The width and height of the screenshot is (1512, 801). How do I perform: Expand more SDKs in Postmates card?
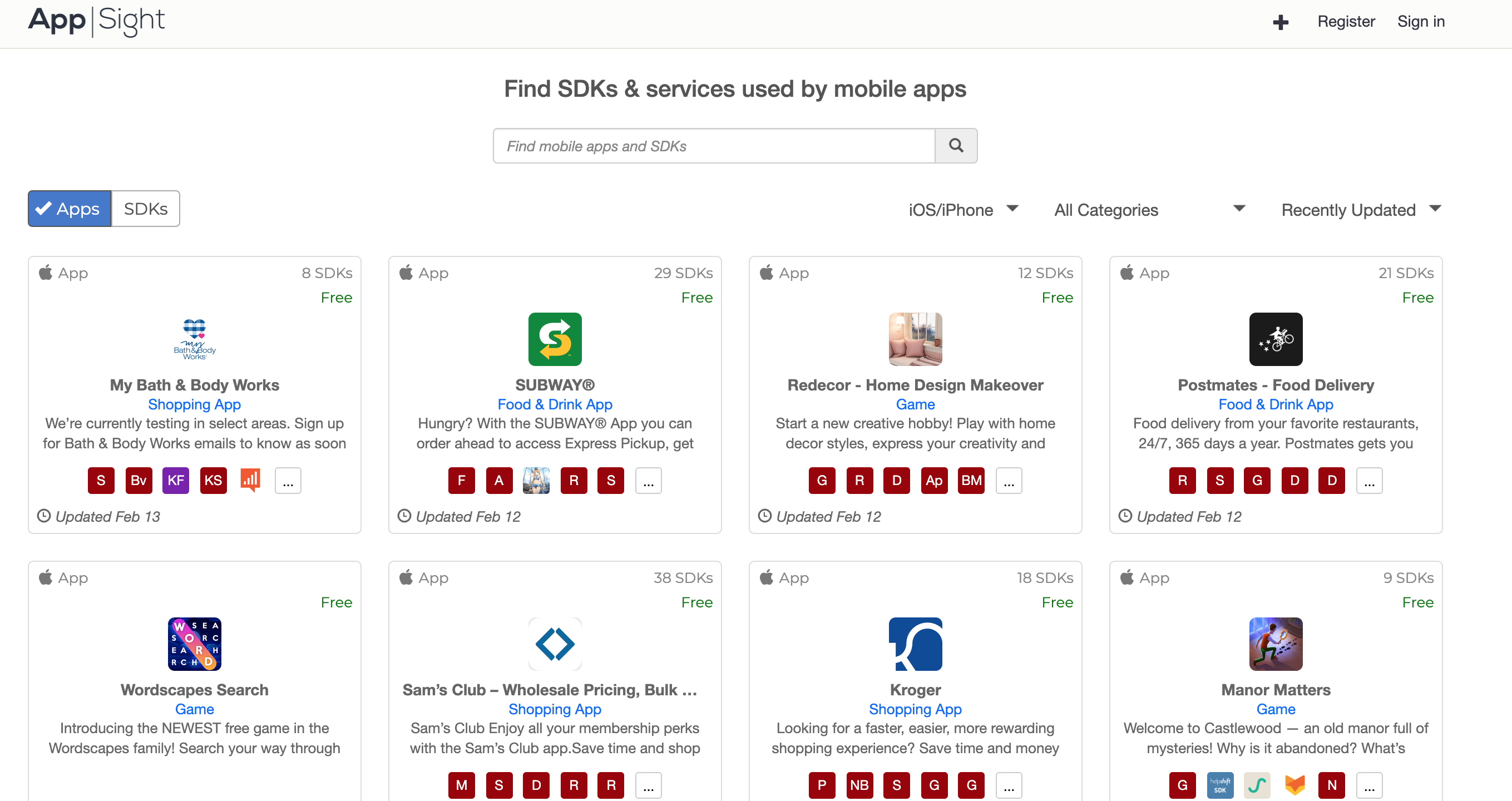pyautogui.click(x=1369, y=481)
